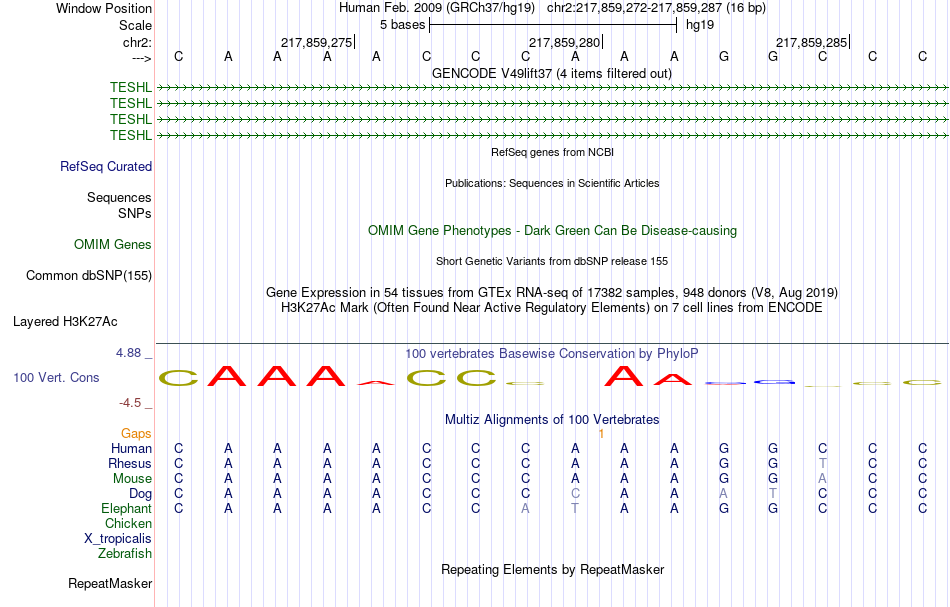The width and height of the screenshot is (950, 607).
Task: Click the 5 bases scale bar
Action: coord(553,25)
